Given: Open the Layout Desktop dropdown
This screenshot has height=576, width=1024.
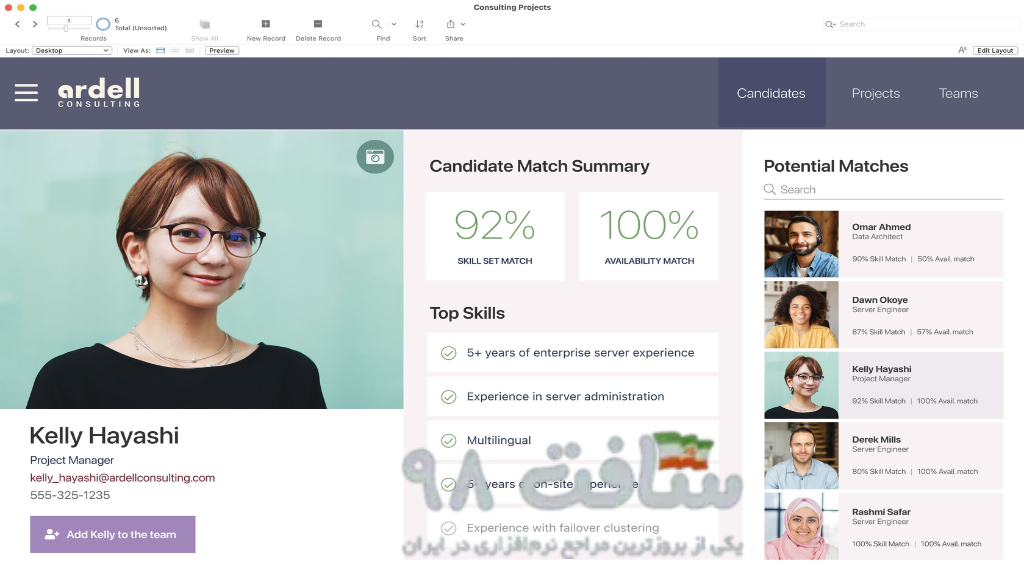Looking at the screenshot, I should tap(72, 50).
